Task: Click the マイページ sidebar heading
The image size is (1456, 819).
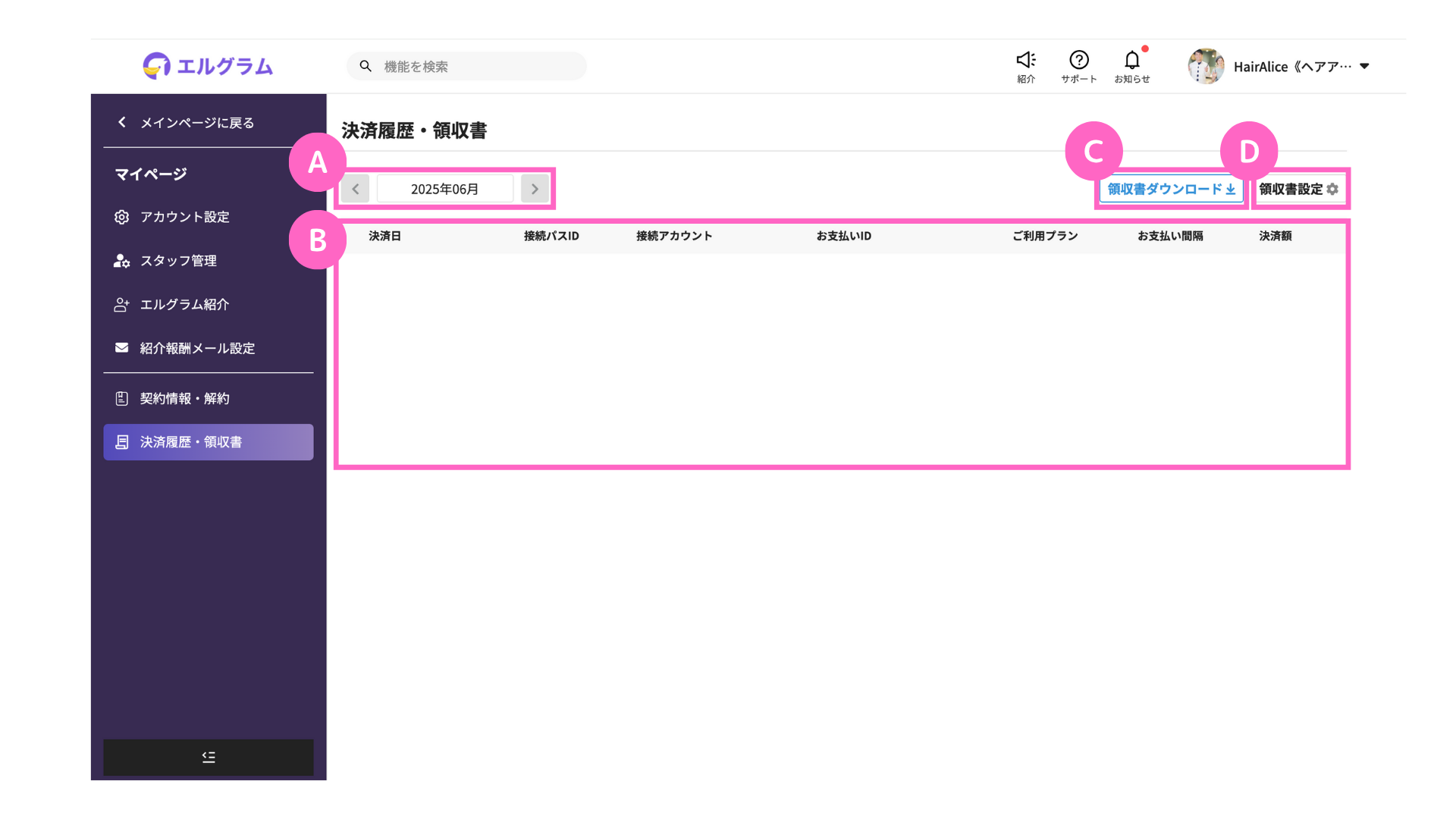Action: point(151,174)
